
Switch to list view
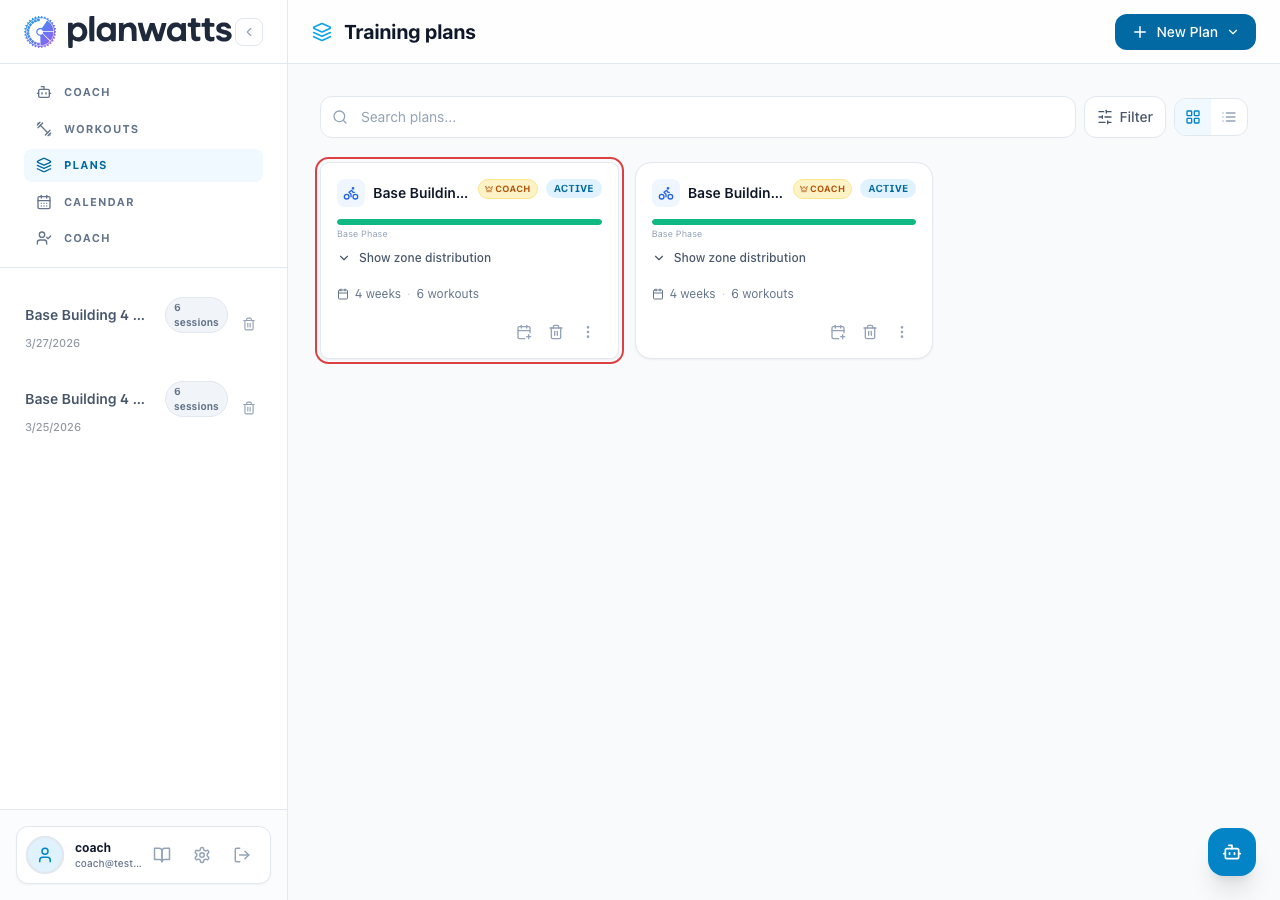coord(1229,117)
